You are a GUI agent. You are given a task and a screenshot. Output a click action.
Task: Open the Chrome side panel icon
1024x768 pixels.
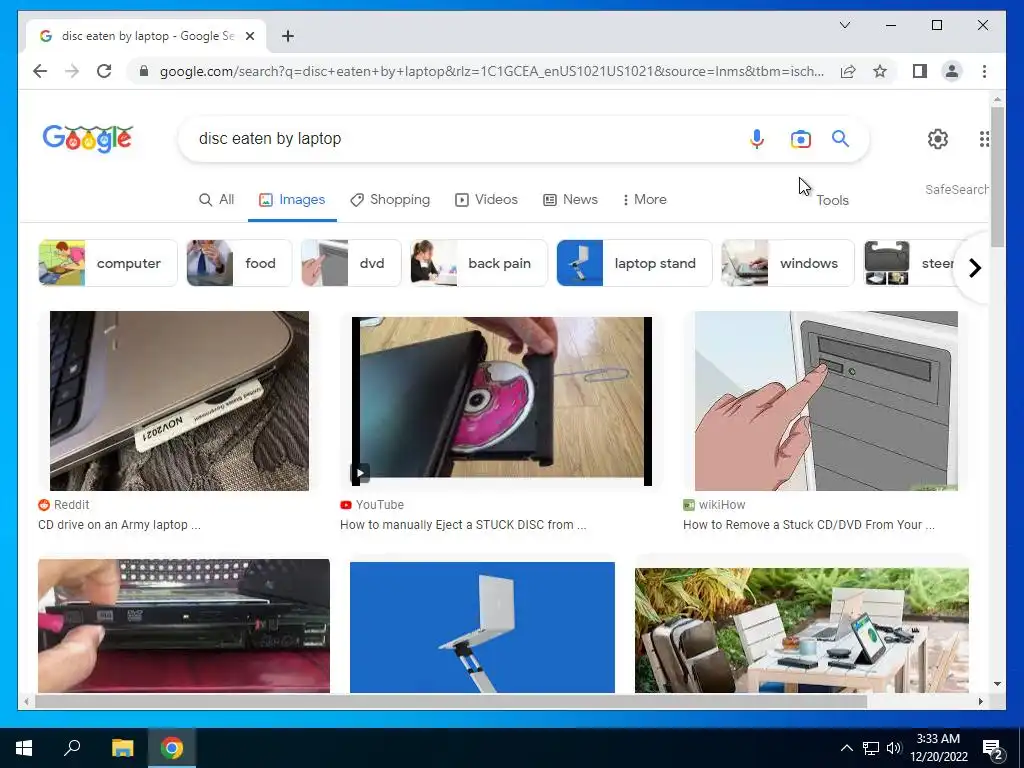[920, 71]
